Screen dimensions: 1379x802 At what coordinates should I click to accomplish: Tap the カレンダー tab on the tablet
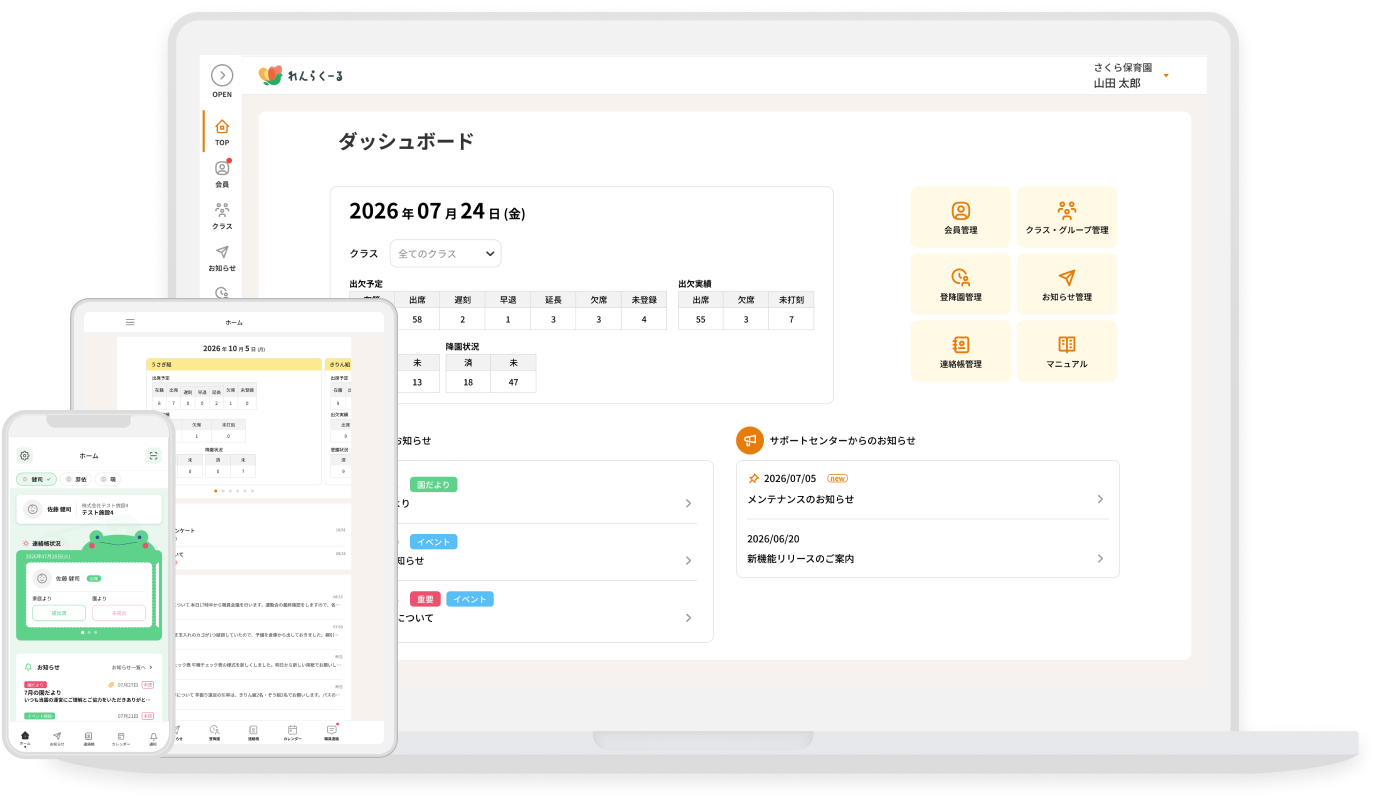[x=292, y=733]
